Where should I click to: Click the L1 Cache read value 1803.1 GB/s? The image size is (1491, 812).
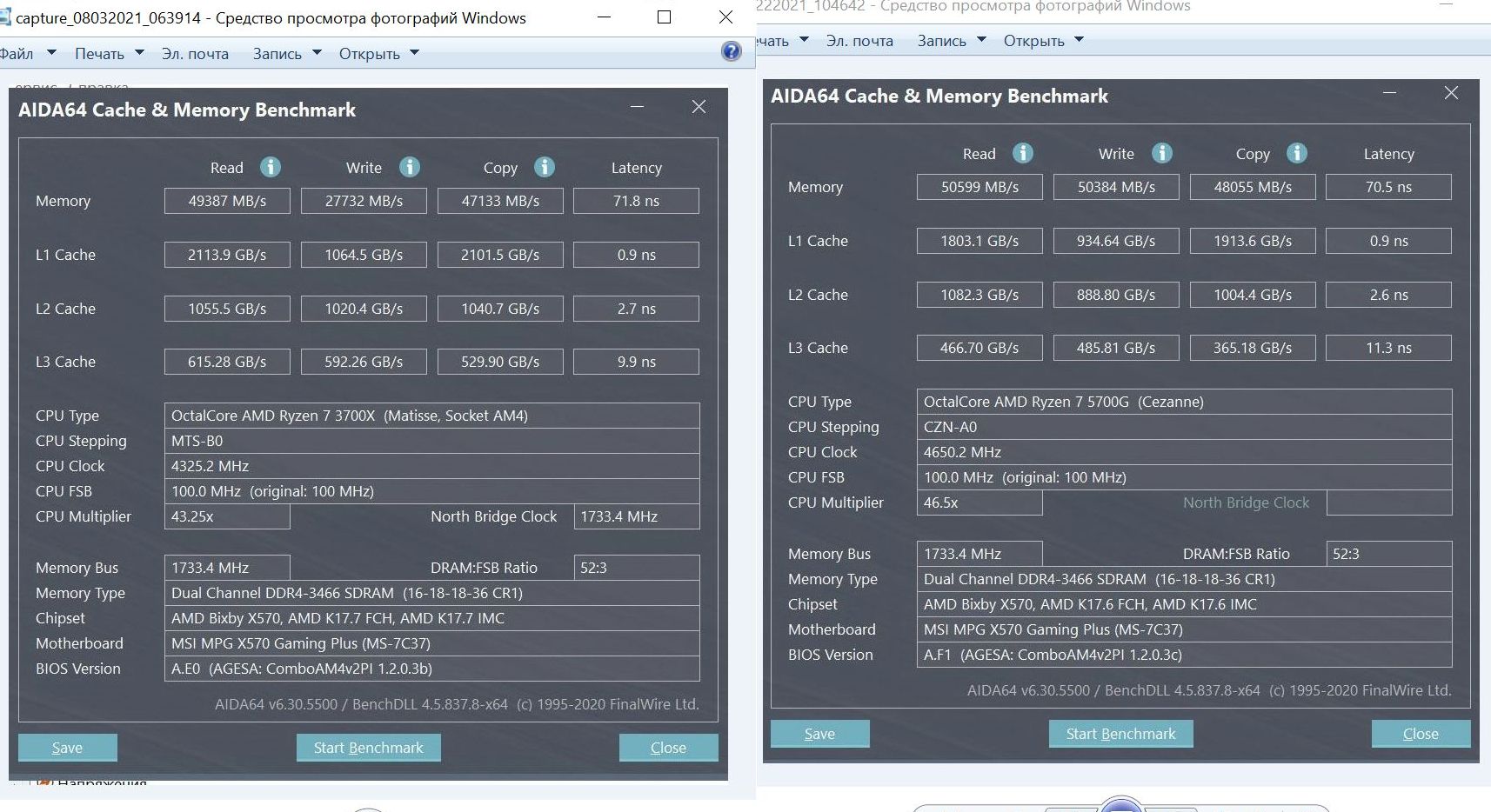(x=980, y=241)
